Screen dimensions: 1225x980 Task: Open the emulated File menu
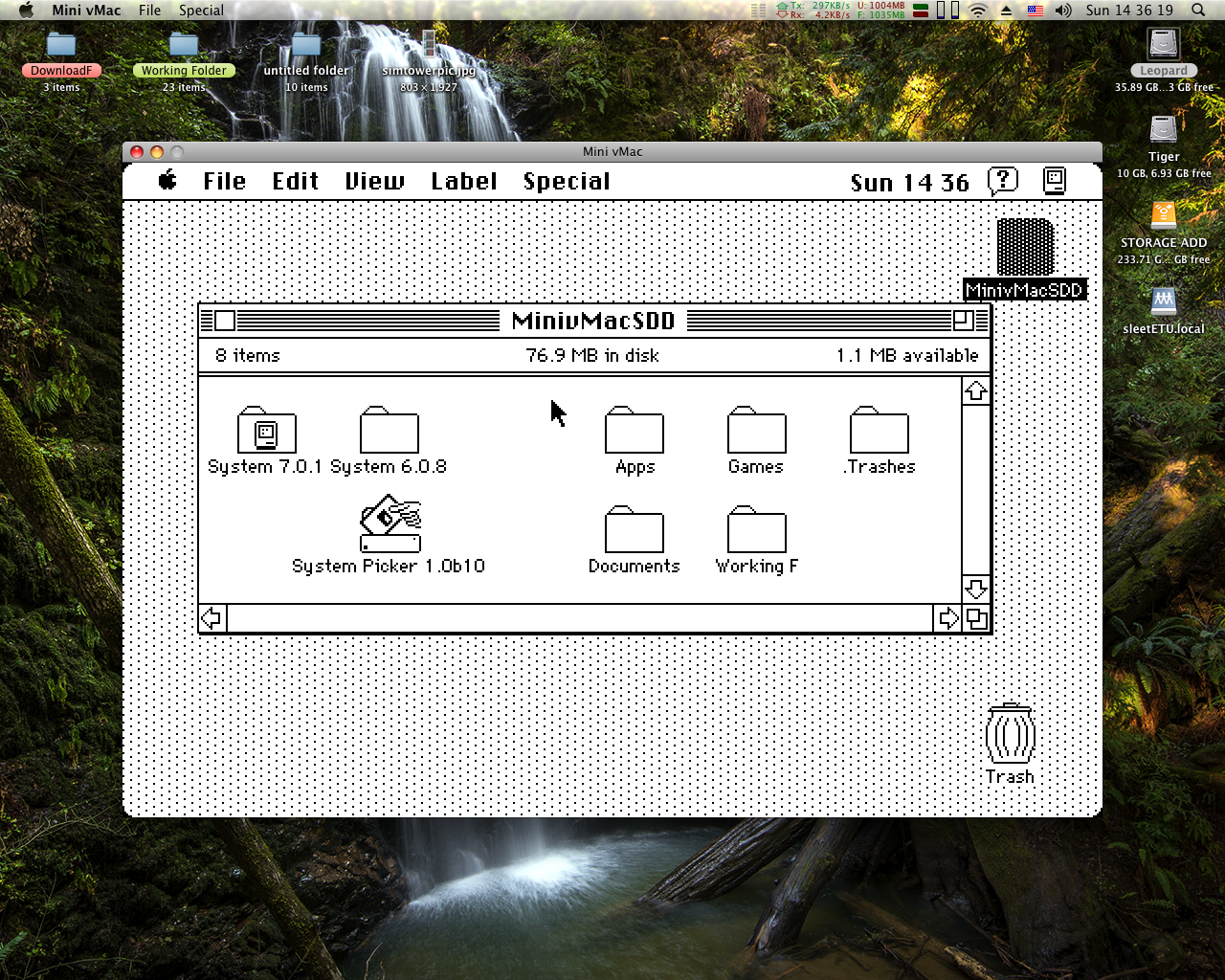[225, 181]
